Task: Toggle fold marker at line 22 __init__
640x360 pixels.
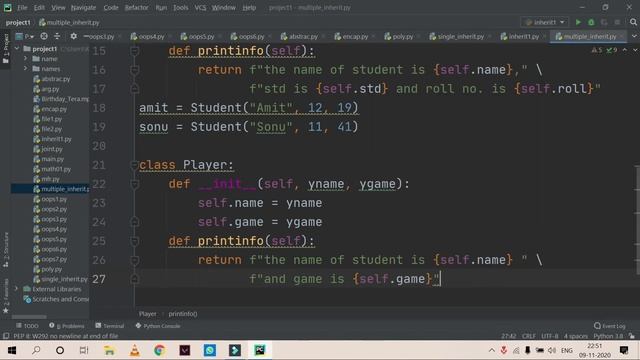Action: point(134,184)
